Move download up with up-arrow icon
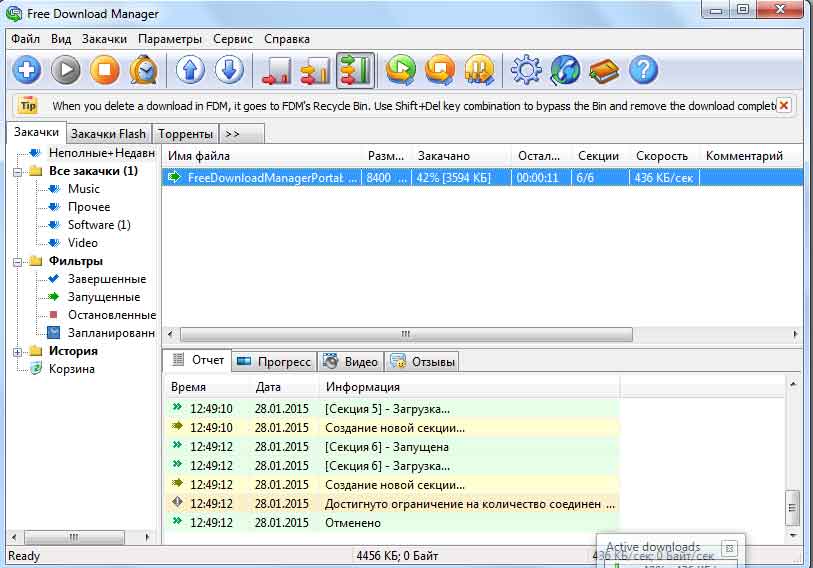The image size is (813, 568). click(x=190, y=70)
